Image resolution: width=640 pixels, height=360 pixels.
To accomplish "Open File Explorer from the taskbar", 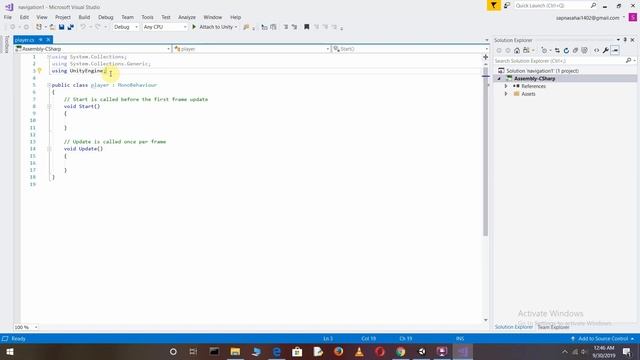I will pos(235,351).
